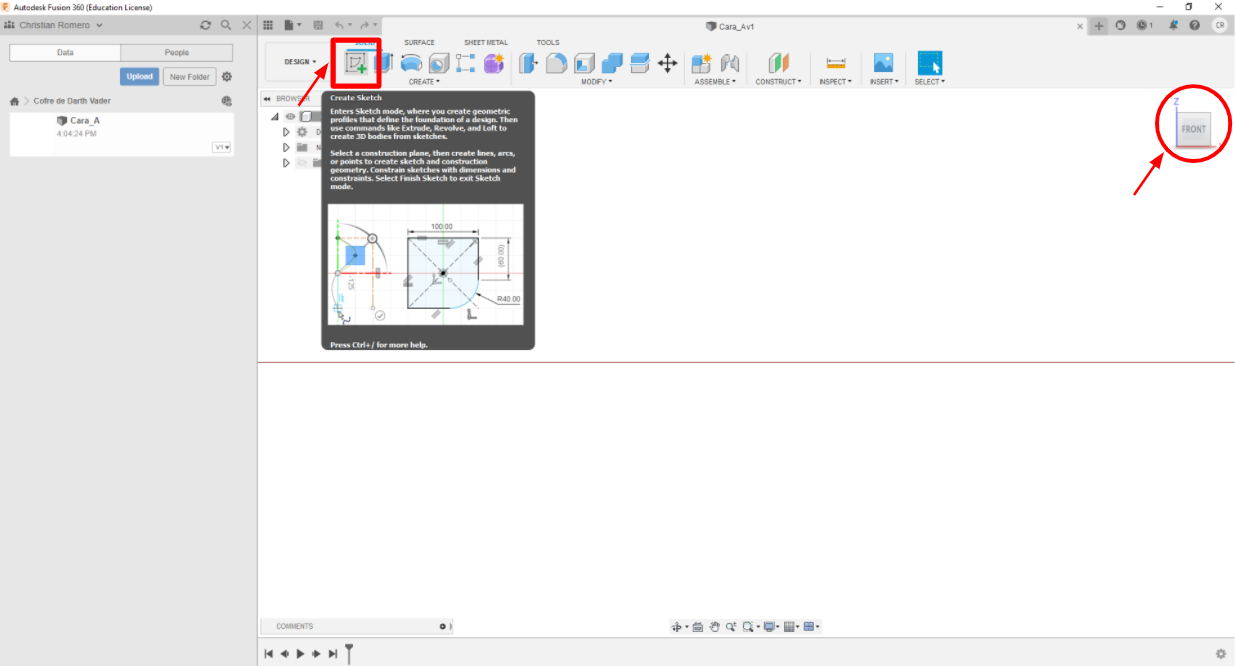
Task: Toggle the data panel grid icon
Action: [268, 25]
